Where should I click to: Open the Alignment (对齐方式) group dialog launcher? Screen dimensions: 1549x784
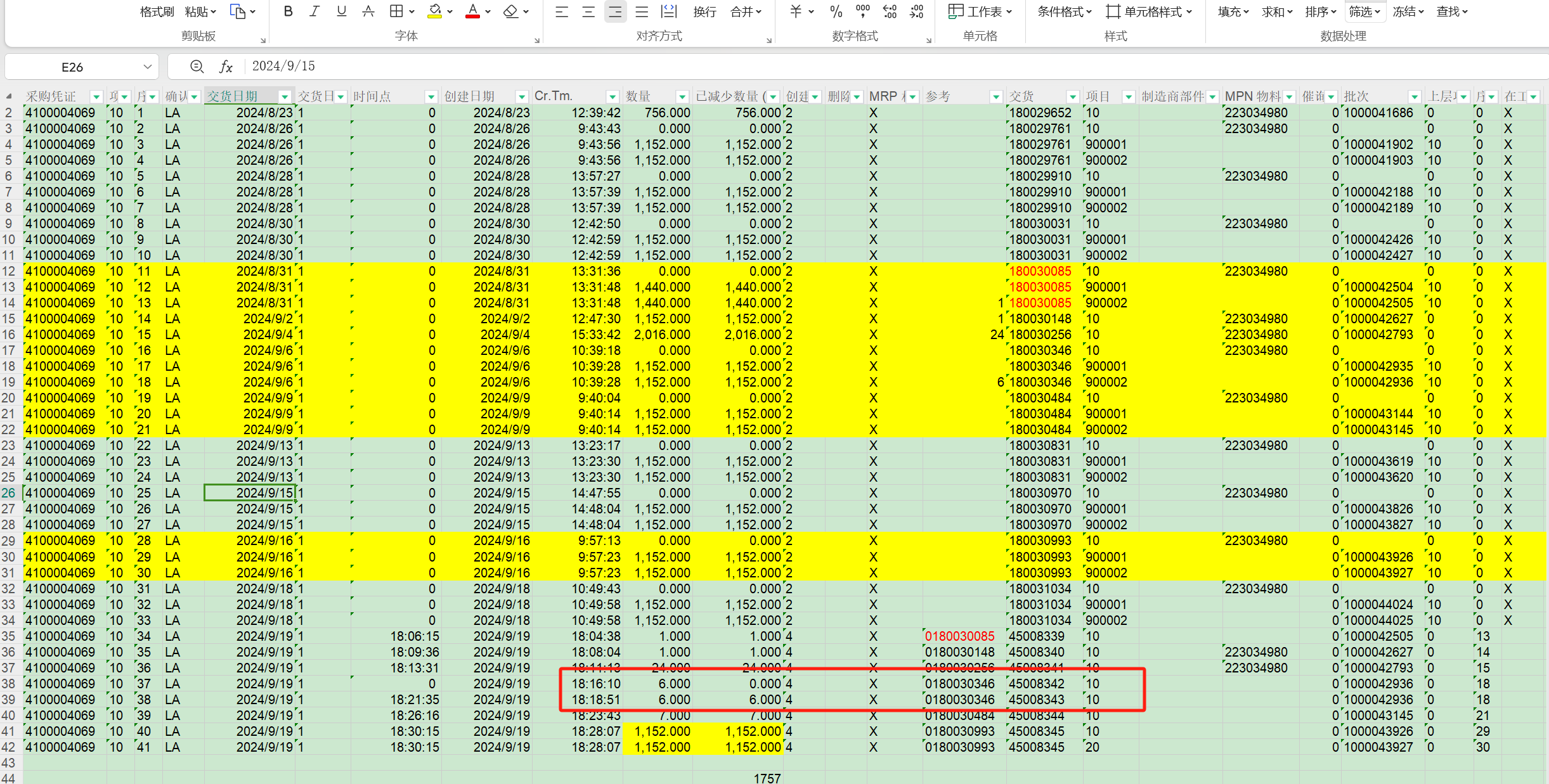pyautogui.click(x=768, y=41)
